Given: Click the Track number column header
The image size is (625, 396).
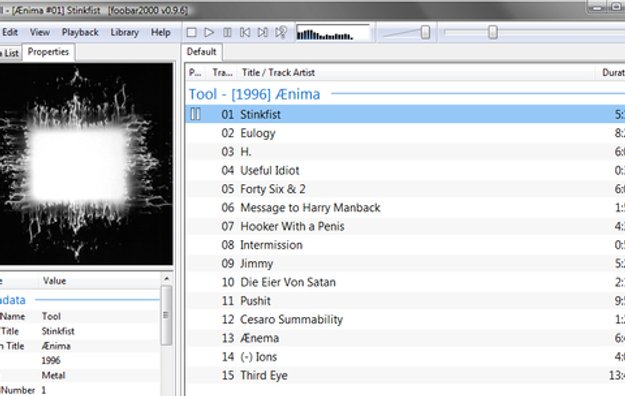Looking at the screenshot, I should [222, 73].
